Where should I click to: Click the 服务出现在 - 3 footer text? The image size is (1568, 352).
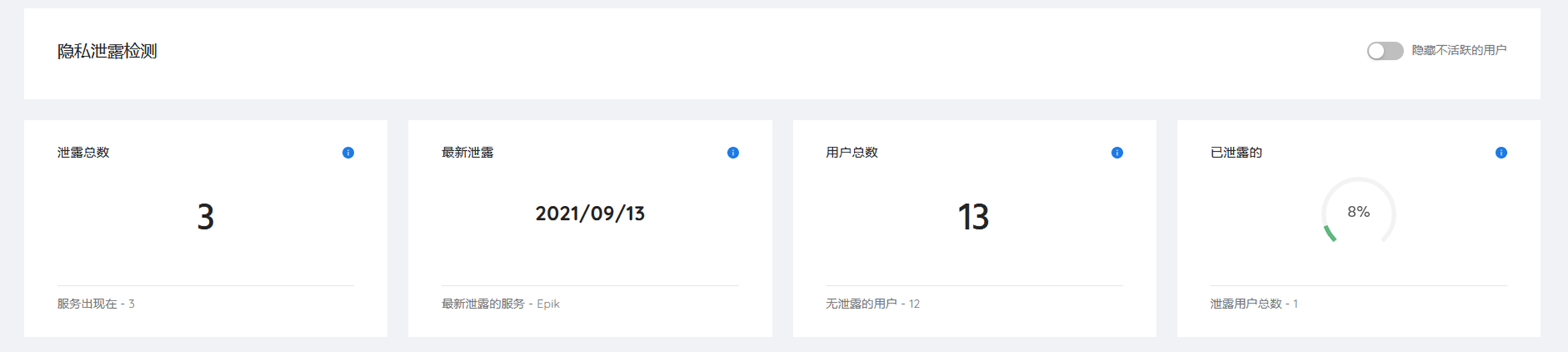click(96, 304)
